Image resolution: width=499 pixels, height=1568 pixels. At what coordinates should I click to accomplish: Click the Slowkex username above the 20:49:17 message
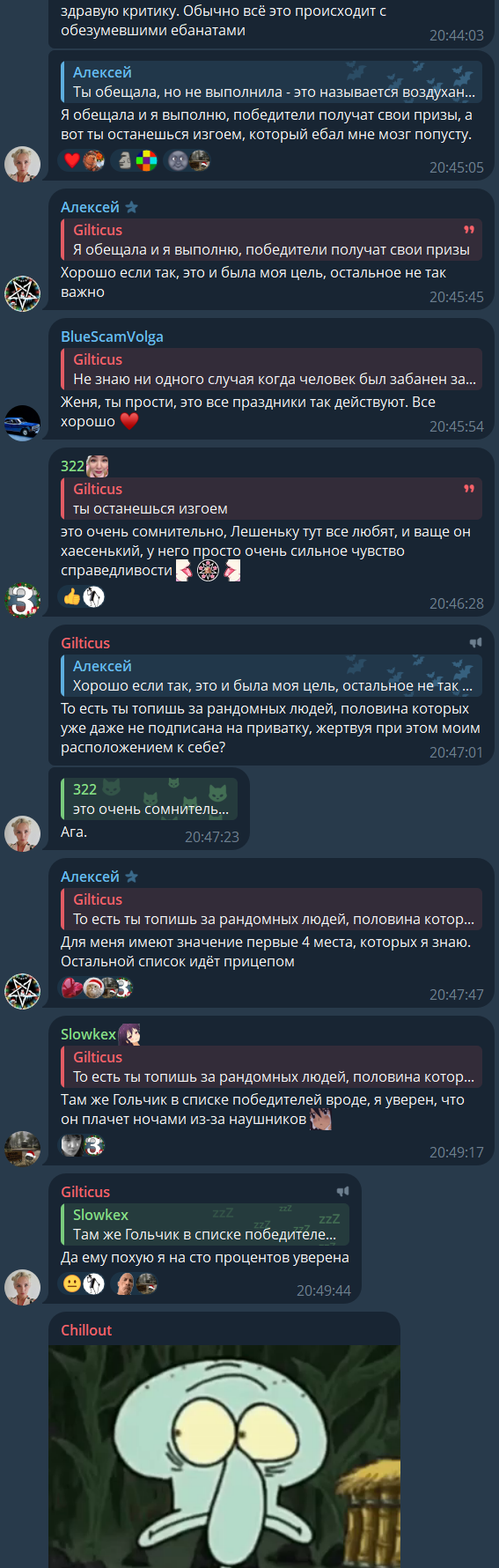[88, 1034]
